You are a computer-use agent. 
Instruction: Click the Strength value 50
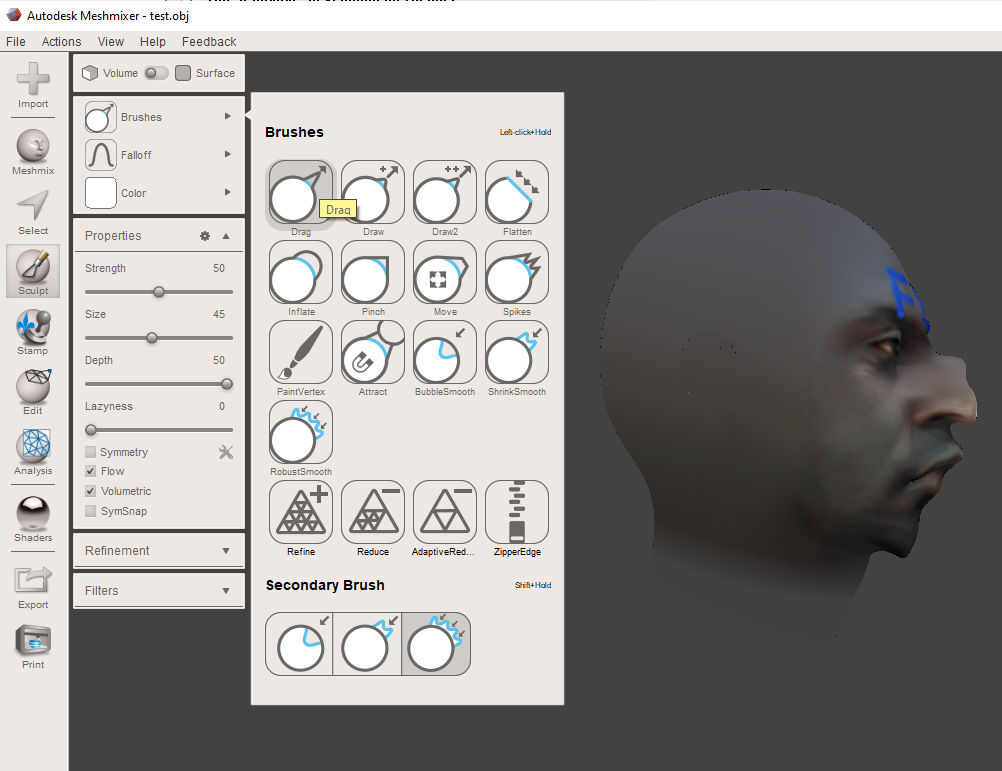(219, 268)
